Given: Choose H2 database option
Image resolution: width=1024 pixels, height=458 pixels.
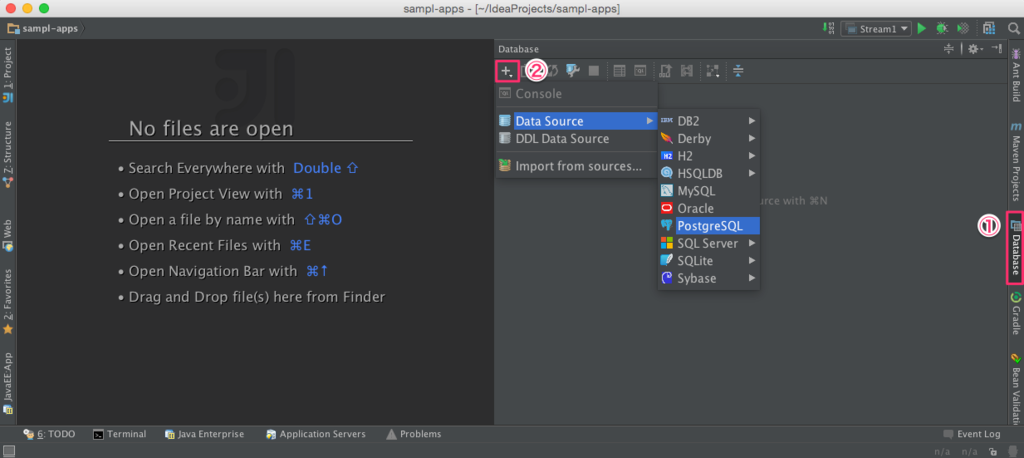Looking at the screenshot, I should (x=709, y=156).
